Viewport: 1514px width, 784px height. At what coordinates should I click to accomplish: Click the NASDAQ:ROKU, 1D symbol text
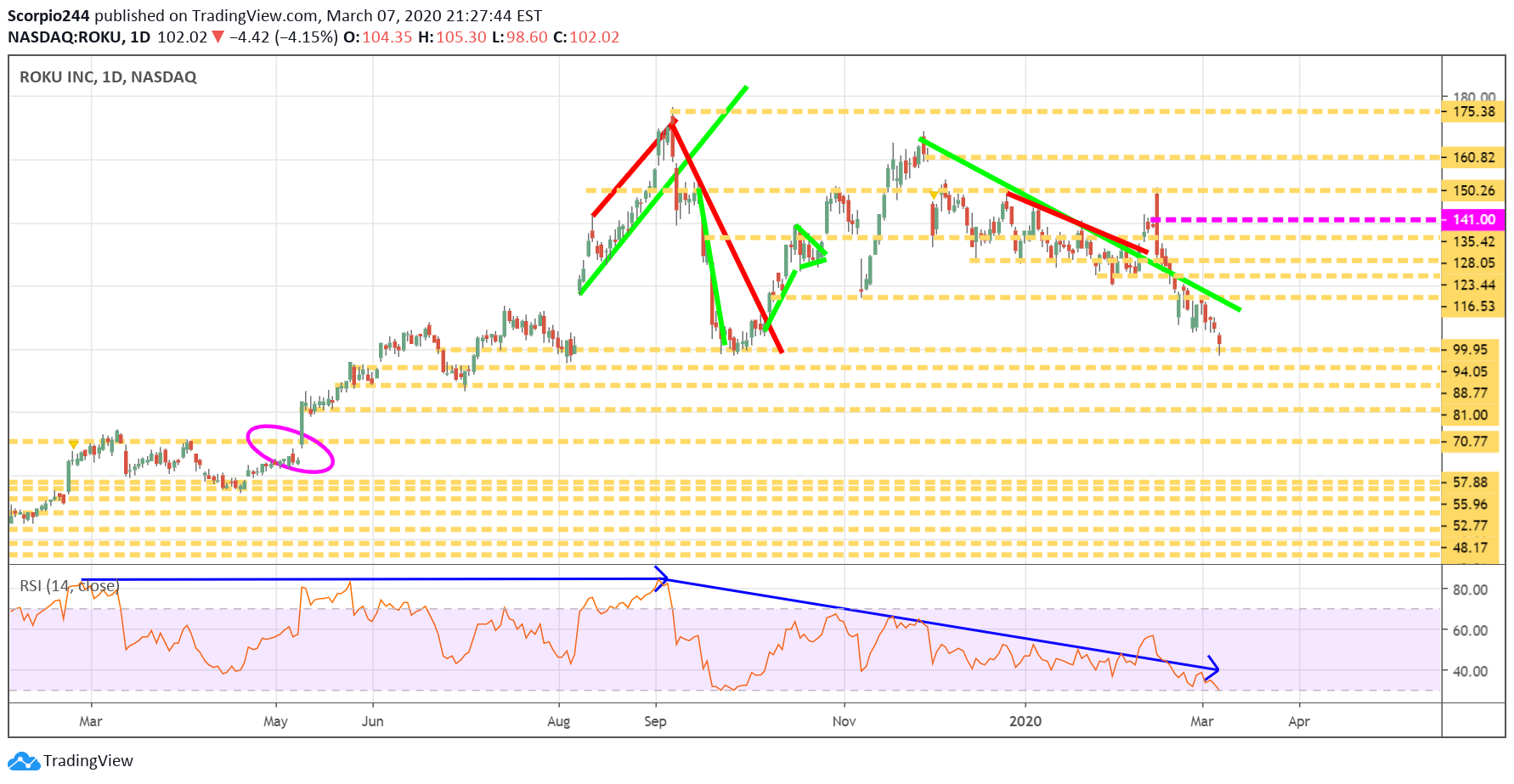[x=79, y=37]
